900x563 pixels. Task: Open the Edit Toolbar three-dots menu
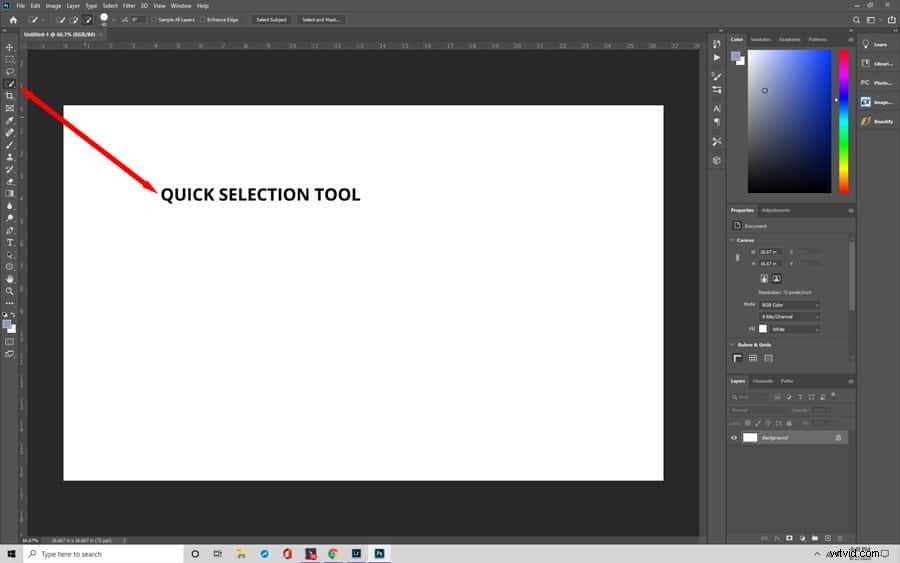tap(10, 303)
